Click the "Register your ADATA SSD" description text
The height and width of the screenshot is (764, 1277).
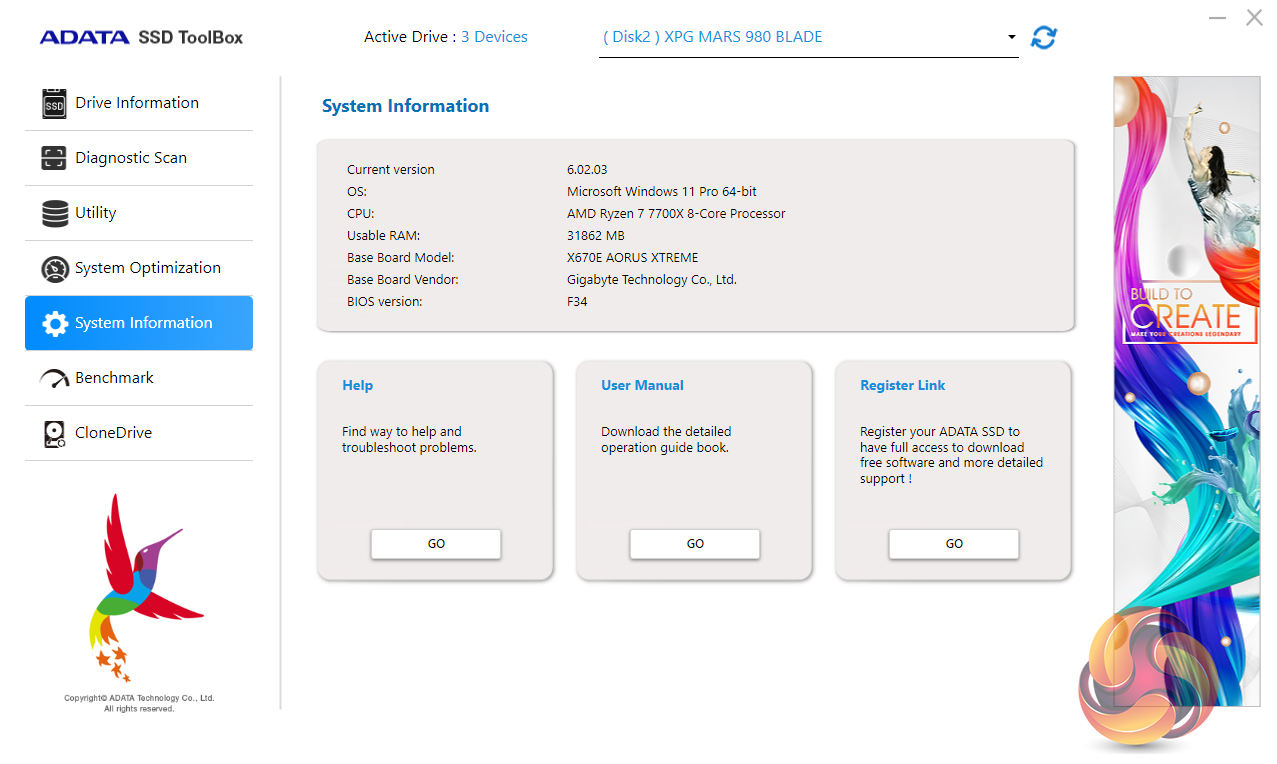click(x=951, y=455)
